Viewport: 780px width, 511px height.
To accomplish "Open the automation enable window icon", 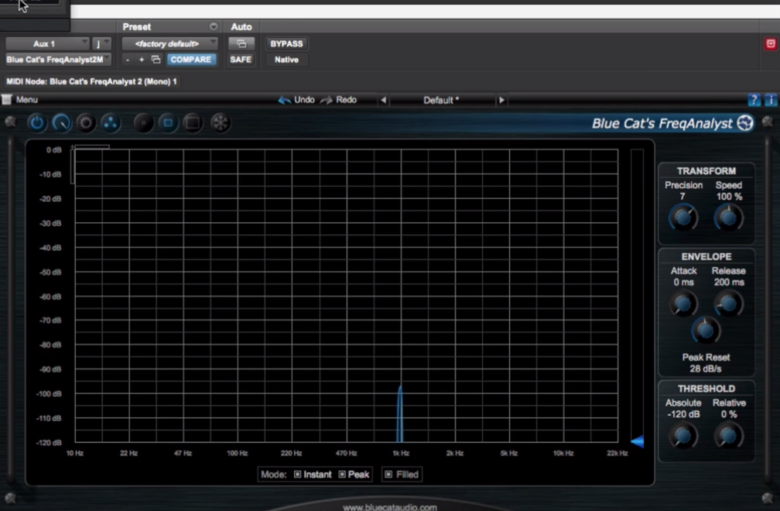I will click(241, 44).
